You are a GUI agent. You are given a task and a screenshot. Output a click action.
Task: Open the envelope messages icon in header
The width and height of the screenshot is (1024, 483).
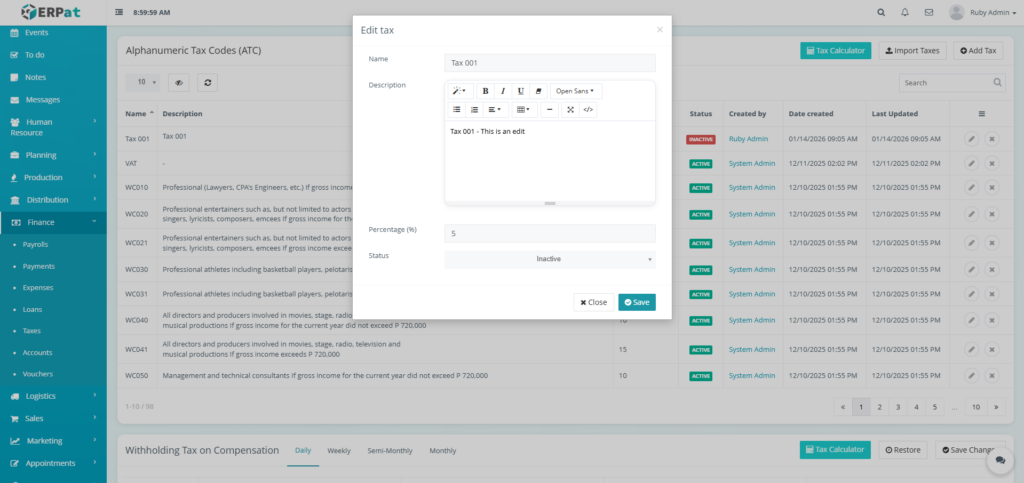click(x=929, y=12)
